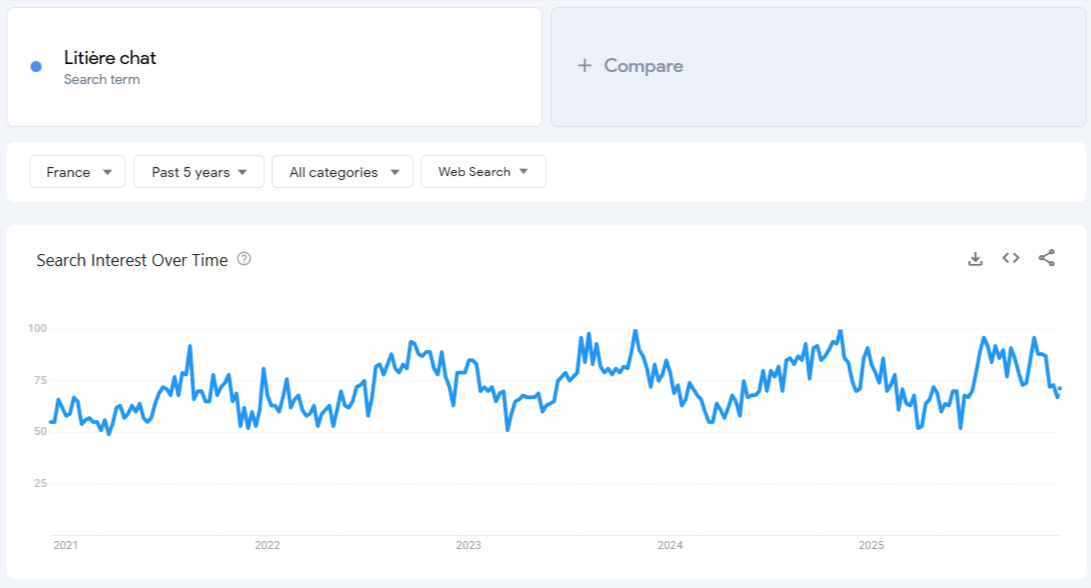Open the All categories dropdown

pos(342,171)
